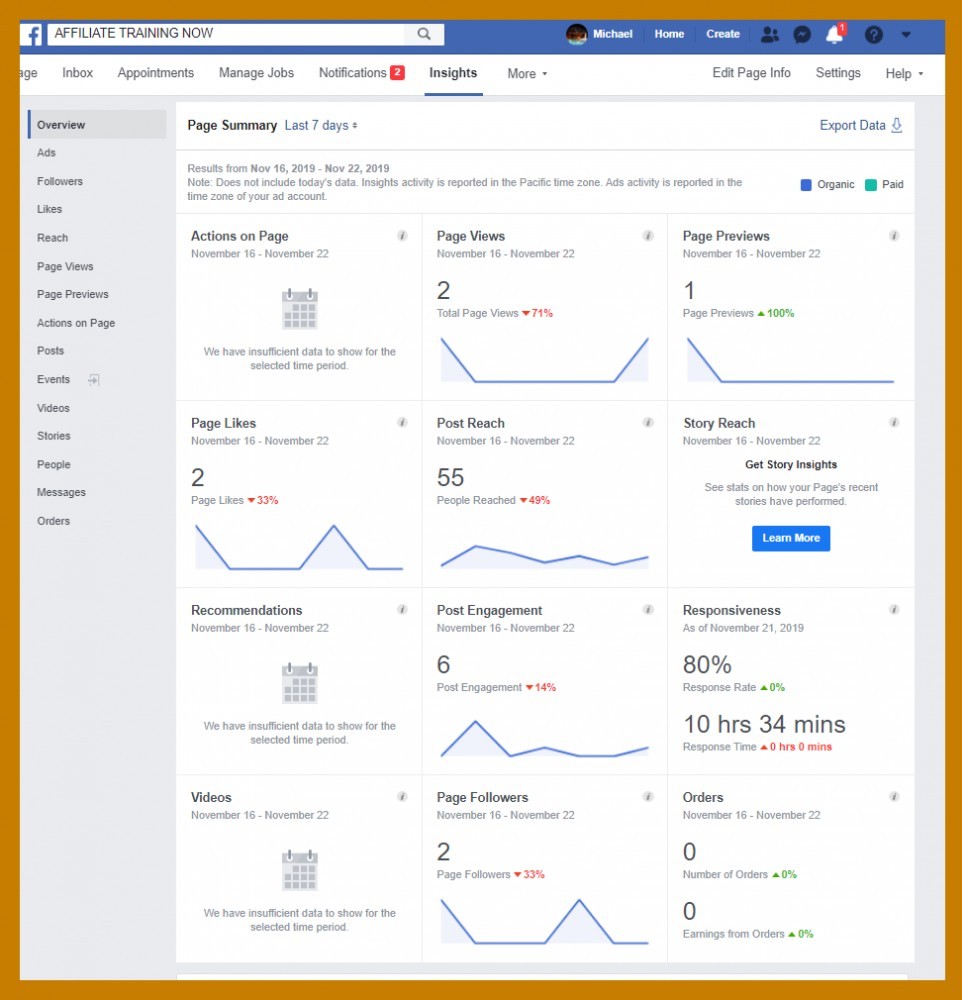Click info icon on Actions on Page card

(x=403, y=236)
